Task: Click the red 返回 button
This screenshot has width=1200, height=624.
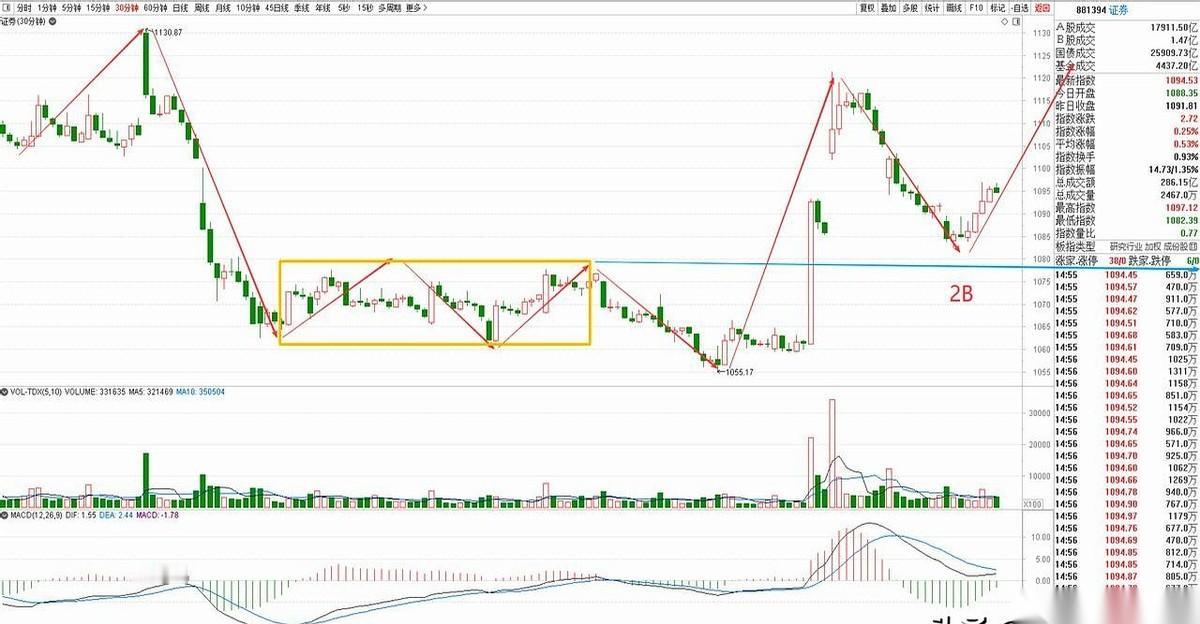Action: click(1042, 8)
